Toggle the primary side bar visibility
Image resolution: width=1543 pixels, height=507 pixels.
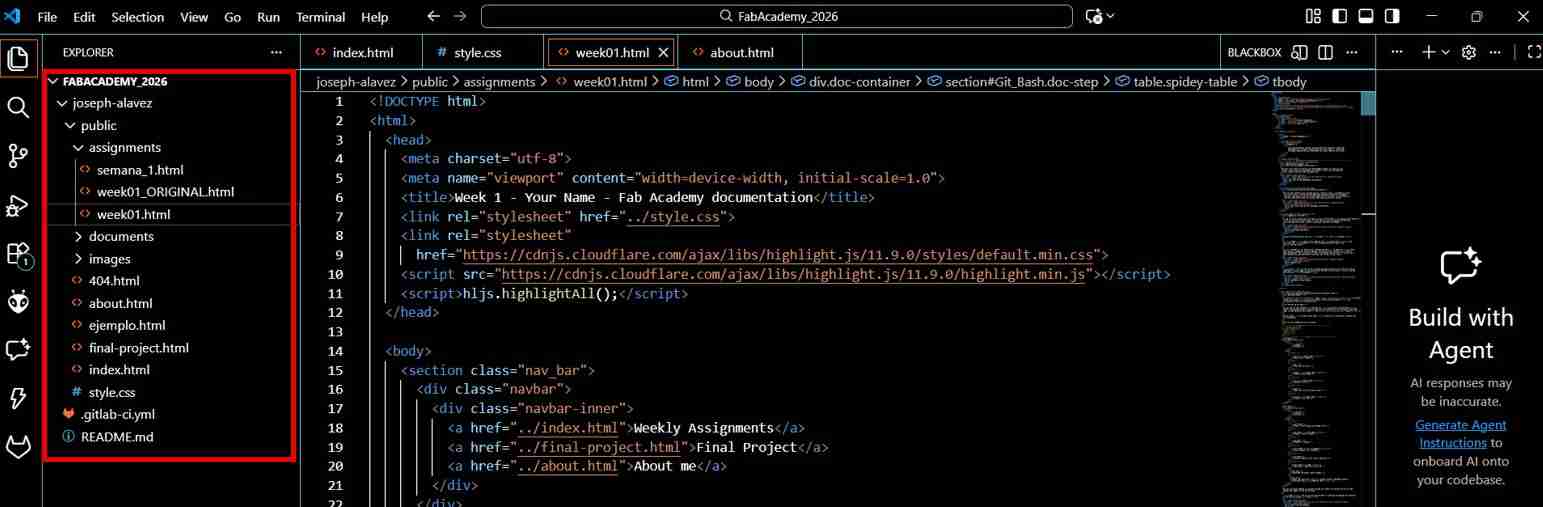[1339, 17]
